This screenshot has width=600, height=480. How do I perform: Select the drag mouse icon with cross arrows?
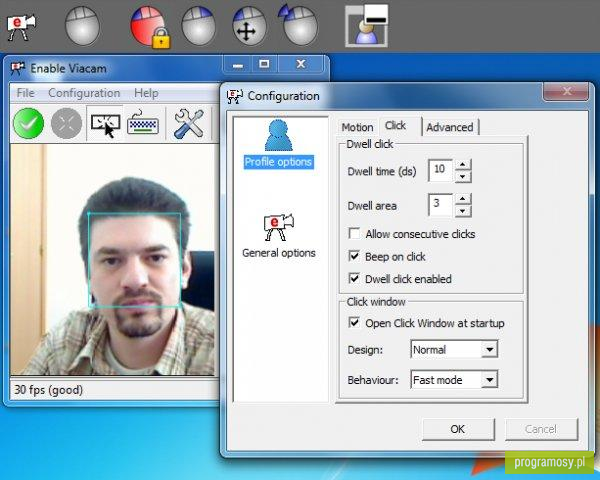pos(249,26)
